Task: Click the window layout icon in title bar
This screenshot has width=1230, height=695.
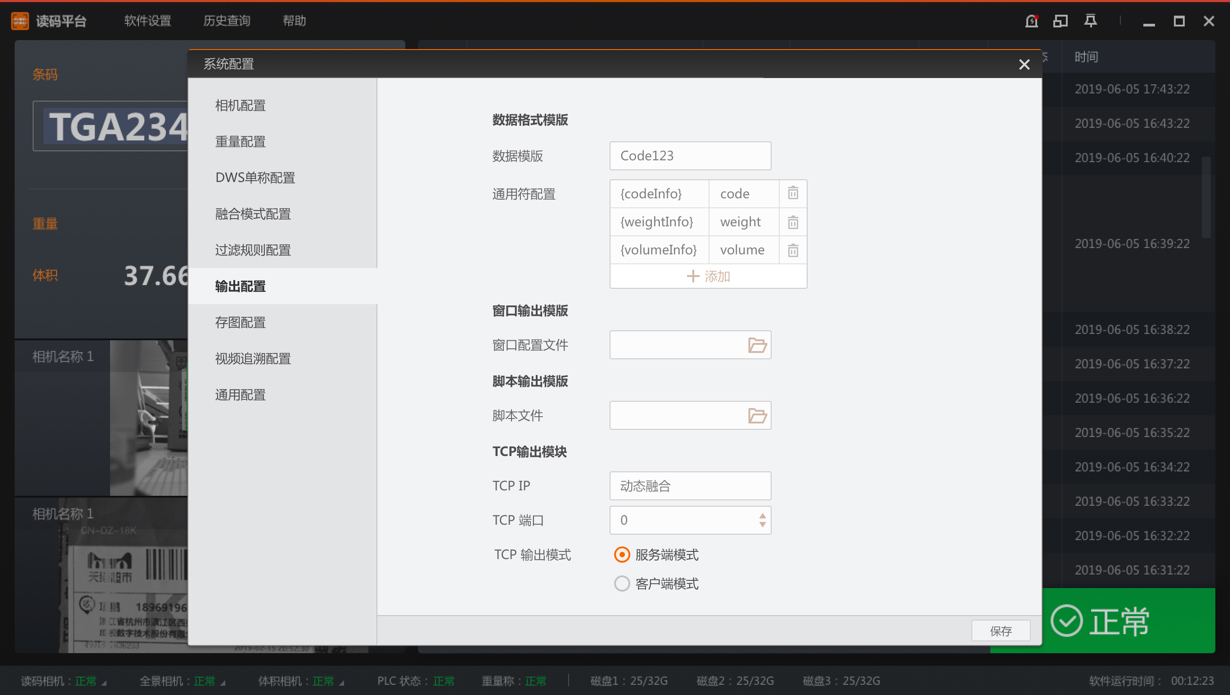Action: click(x=1060, y=21)
